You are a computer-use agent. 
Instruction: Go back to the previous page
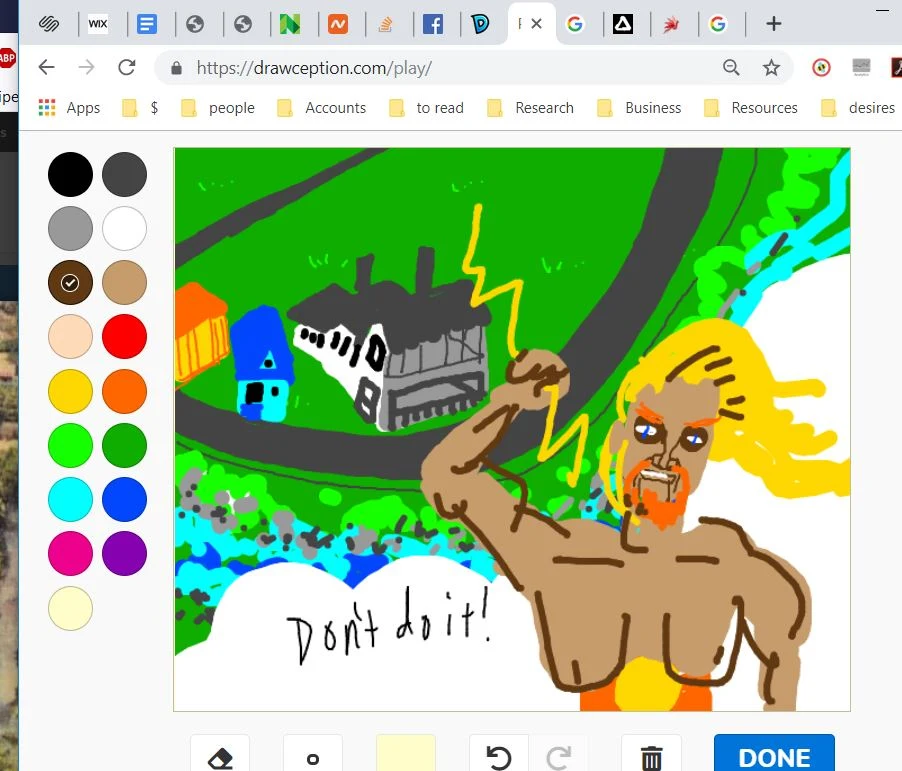click(x=47, y=67)
